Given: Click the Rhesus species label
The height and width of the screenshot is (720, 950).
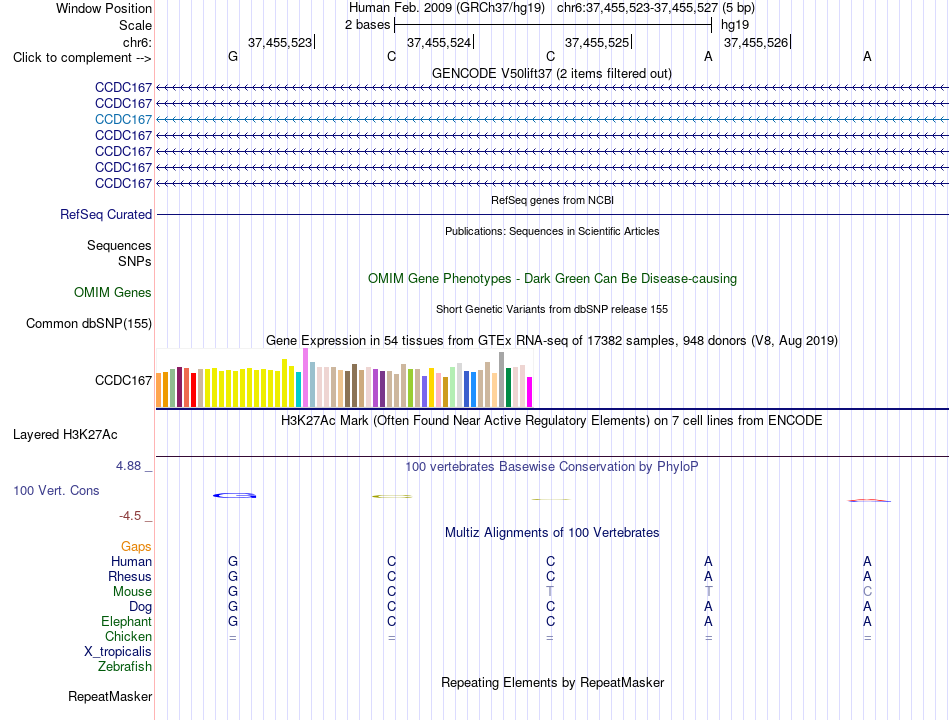Looking at the screenshot, I should point(130,576).
